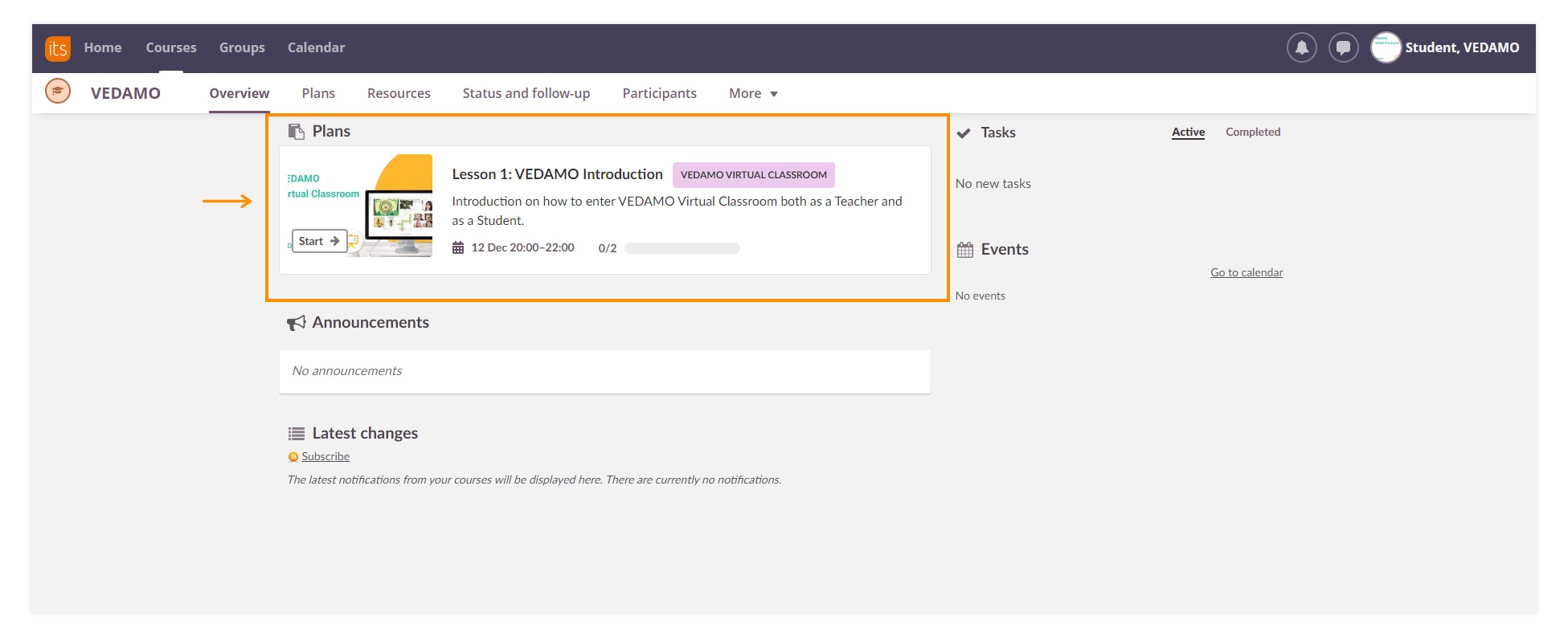
Task: Open Lesson 1: VEDAMO Introduction title
Action: point(557,174)
